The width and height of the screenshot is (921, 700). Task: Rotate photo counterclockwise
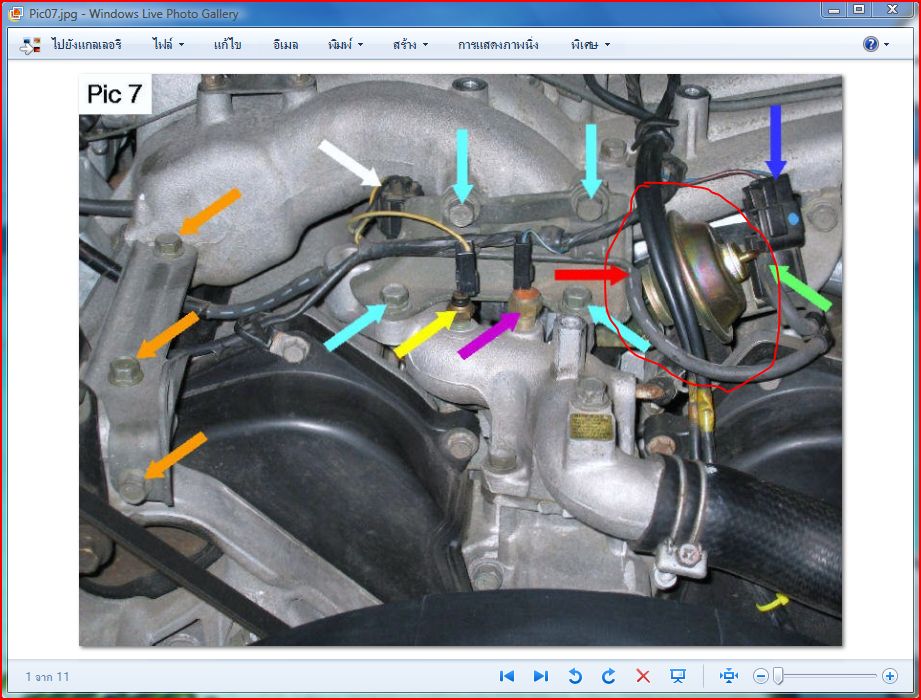coord(575,676)
